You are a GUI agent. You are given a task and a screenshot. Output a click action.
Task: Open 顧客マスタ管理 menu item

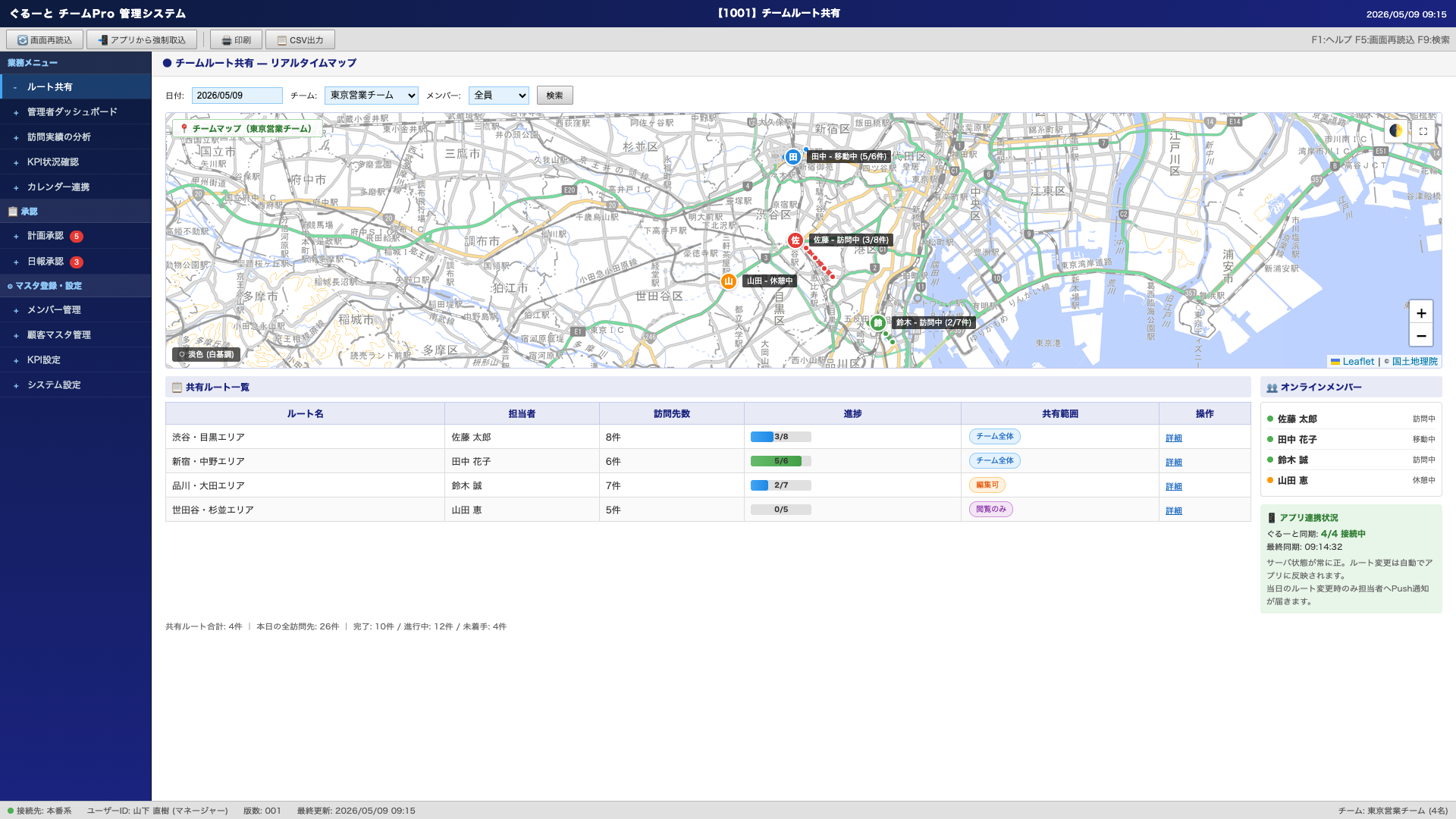pyautogui.click(x=76, y=335)
